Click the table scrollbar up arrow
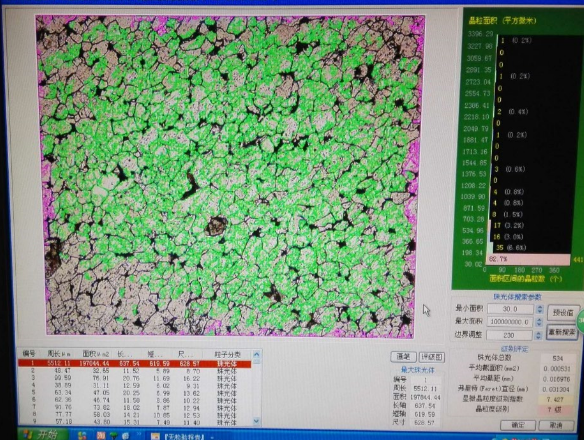 click(256, 354)
